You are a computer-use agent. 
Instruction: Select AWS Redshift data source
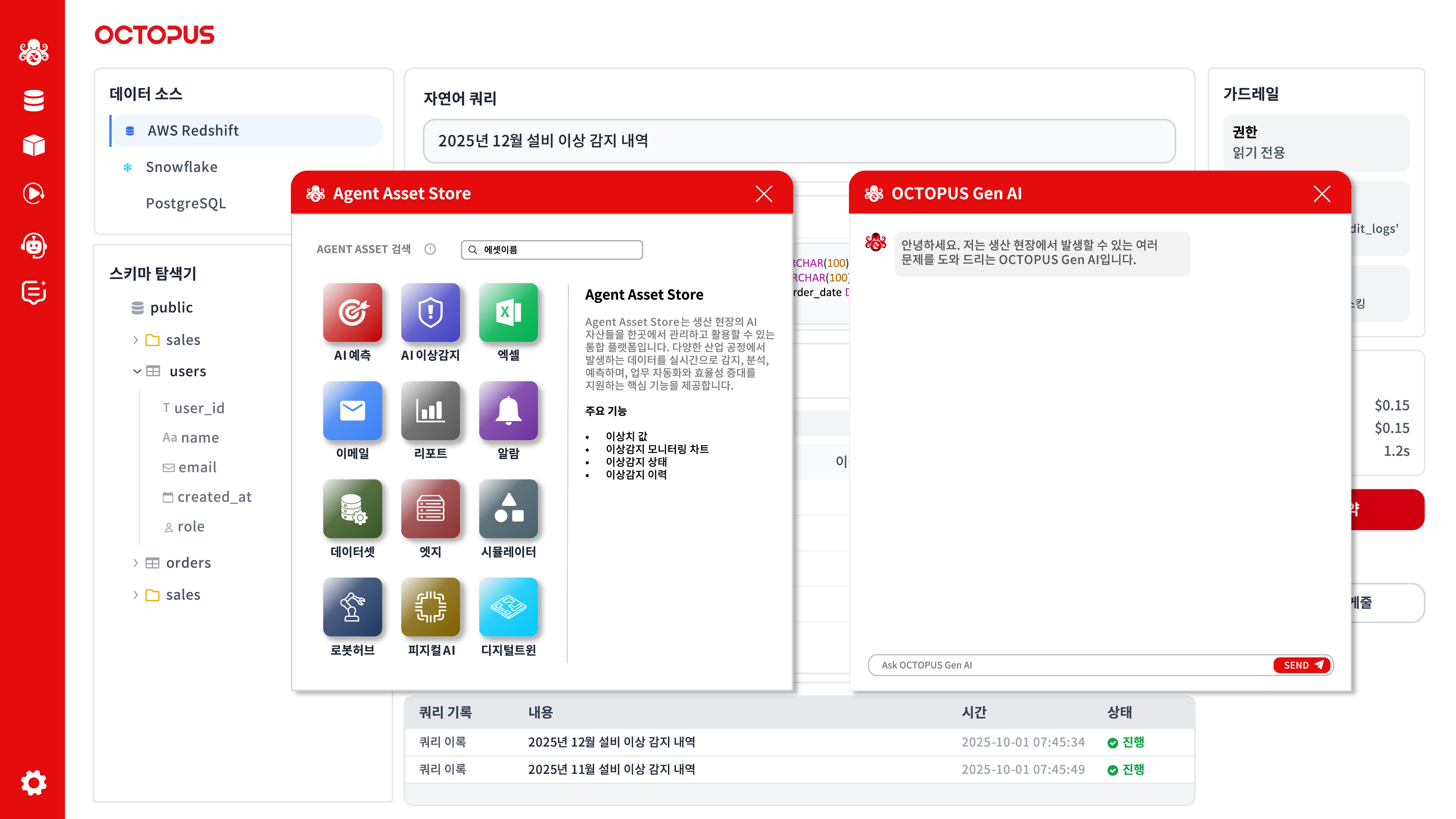(246, 131)
